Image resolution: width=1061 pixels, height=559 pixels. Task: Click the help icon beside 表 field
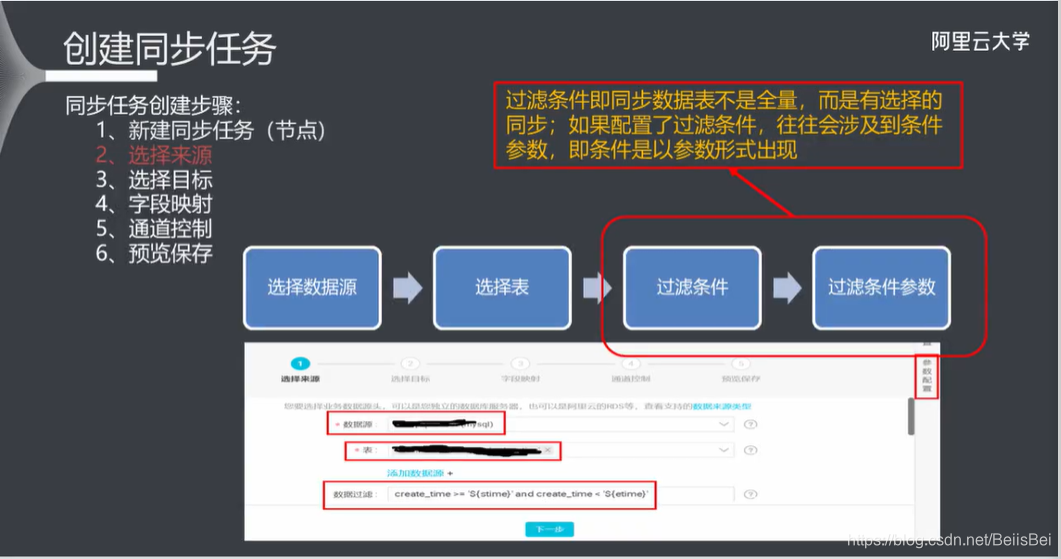(x=750, y=450)
